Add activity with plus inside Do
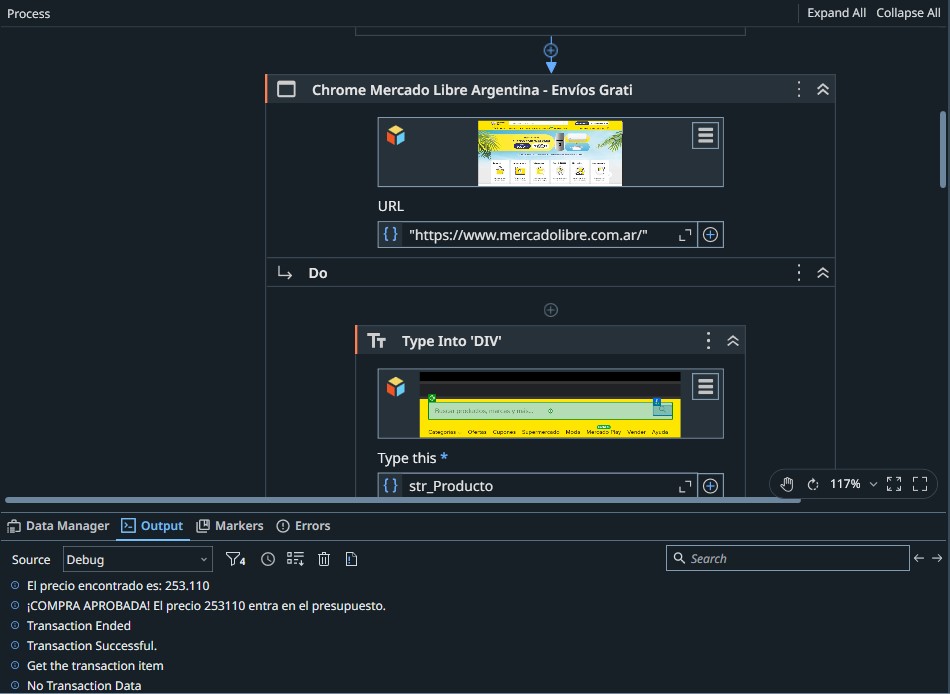Viewport: 950px width, 694px height. (x=551, y=310)
